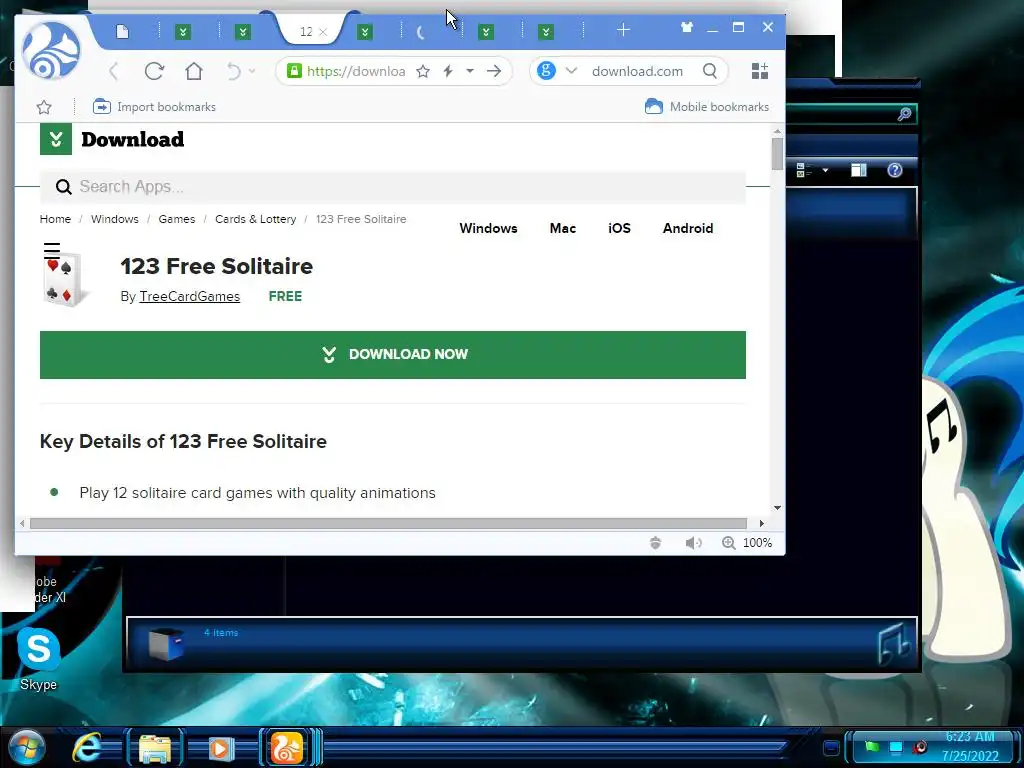Image resolution: width=1024 pixels, height=768 pixels.
Task: Open Mobile bookmarks label
Action: (719, 106)
